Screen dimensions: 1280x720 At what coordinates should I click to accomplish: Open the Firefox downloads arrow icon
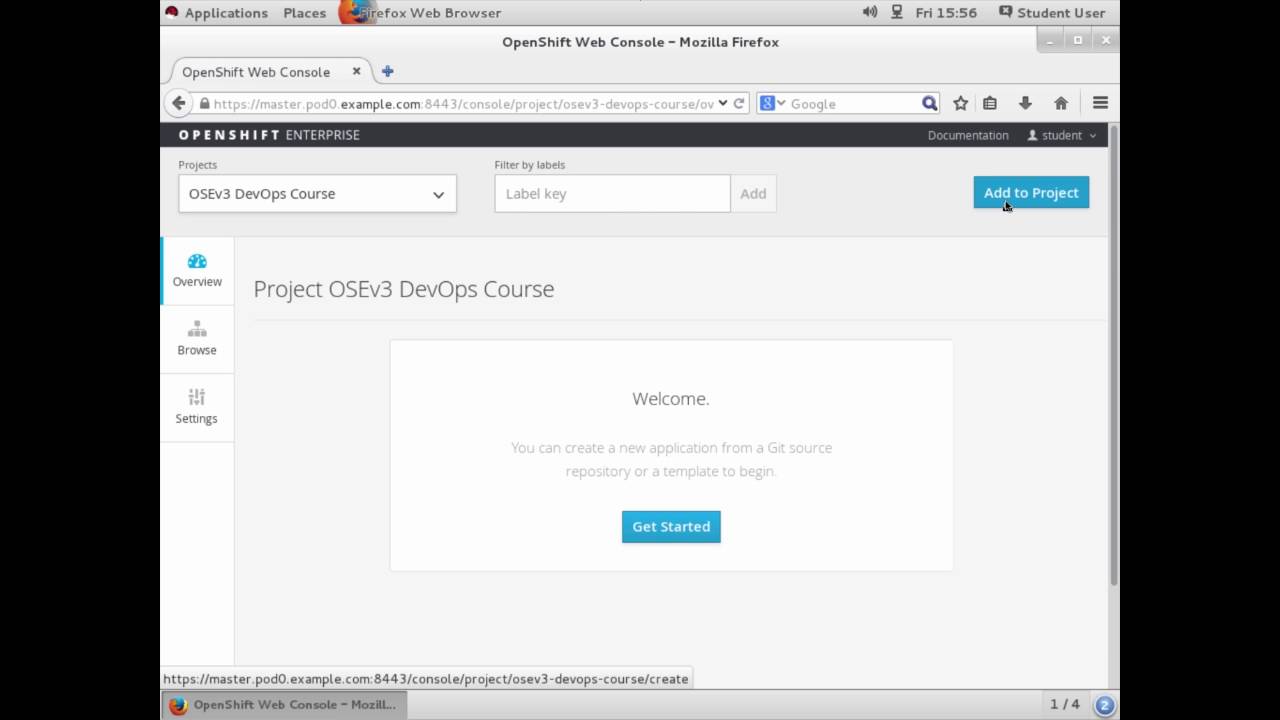[x=1025, y=103]
